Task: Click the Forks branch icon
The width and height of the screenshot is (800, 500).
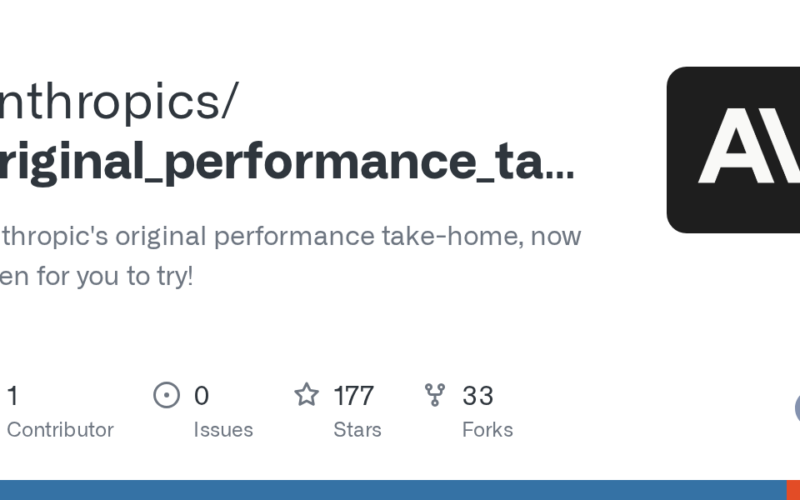Action: point(435,395)
